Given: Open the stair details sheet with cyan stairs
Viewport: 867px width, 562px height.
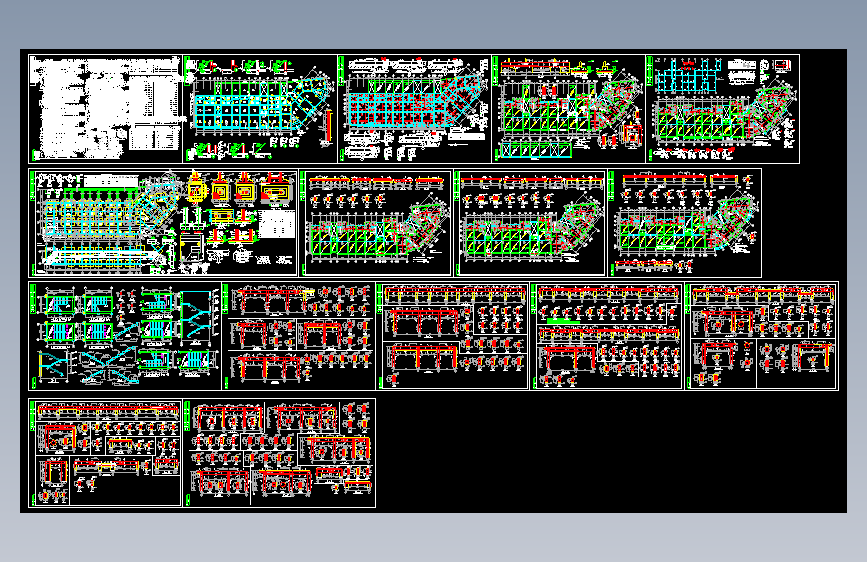Looking at the screenshot, I should [125, 336].
